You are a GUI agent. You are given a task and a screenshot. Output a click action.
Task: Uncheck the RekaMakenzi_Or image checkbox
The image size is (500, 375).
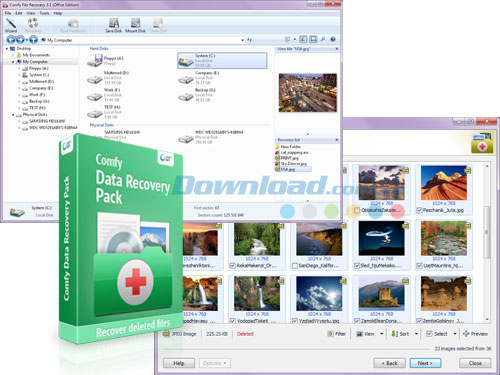(x=233, y=266)
